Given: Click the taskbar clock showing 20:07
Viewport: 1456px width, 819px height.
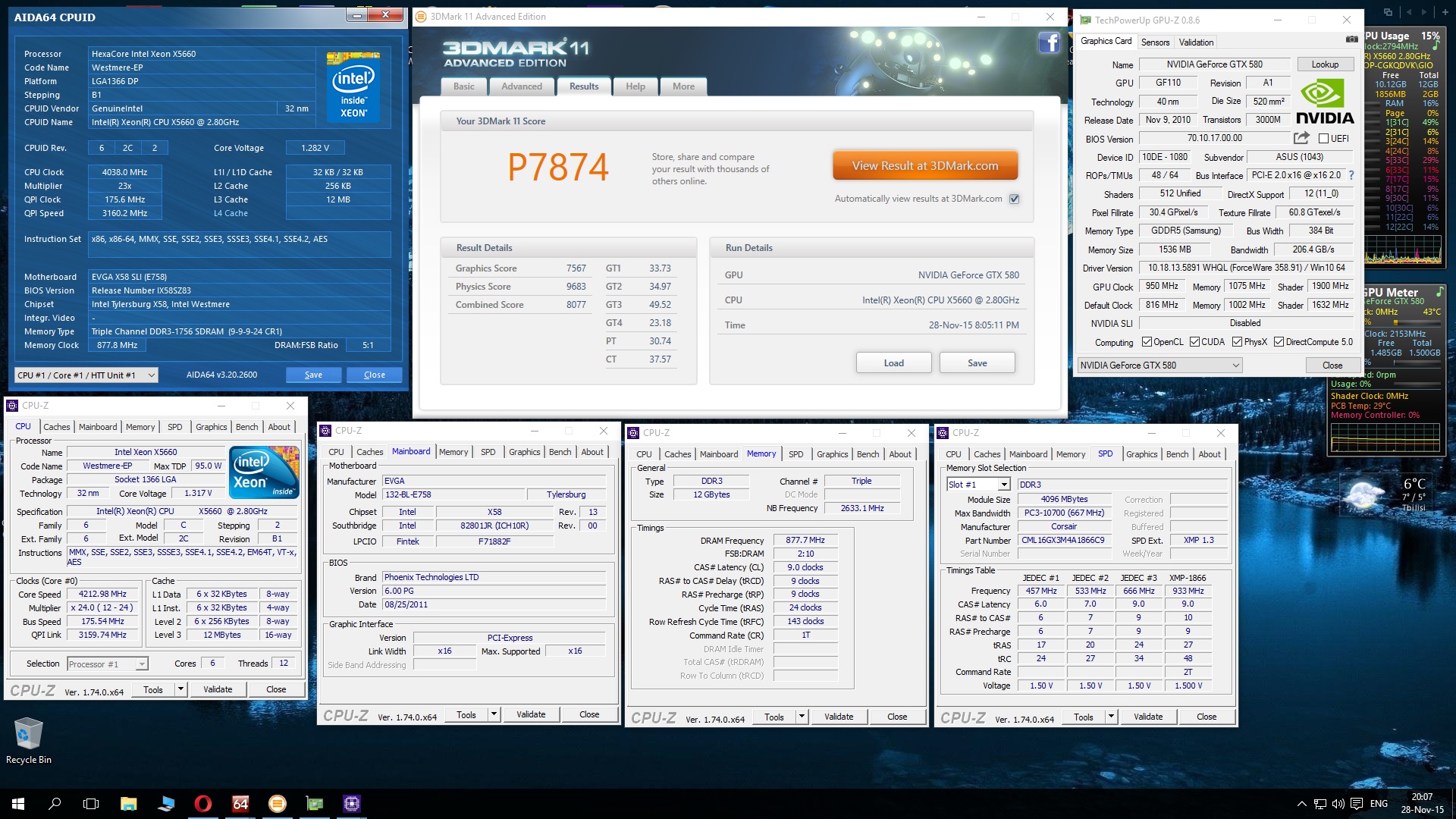Looking at the screenshot, I should 1422,803.
